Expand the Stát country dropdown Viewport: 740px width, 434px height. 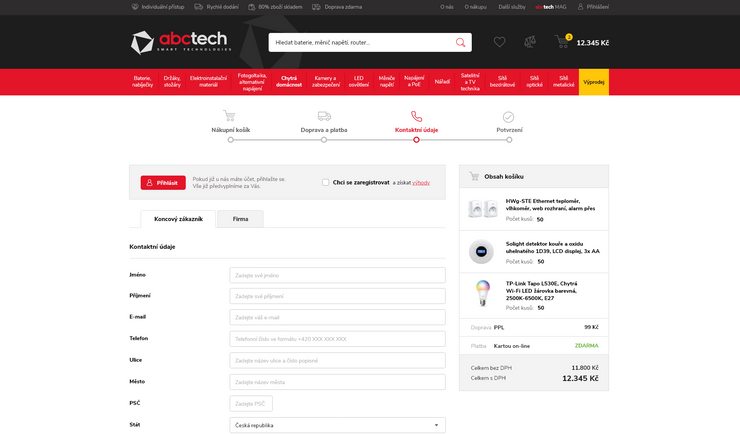point(337,425)
